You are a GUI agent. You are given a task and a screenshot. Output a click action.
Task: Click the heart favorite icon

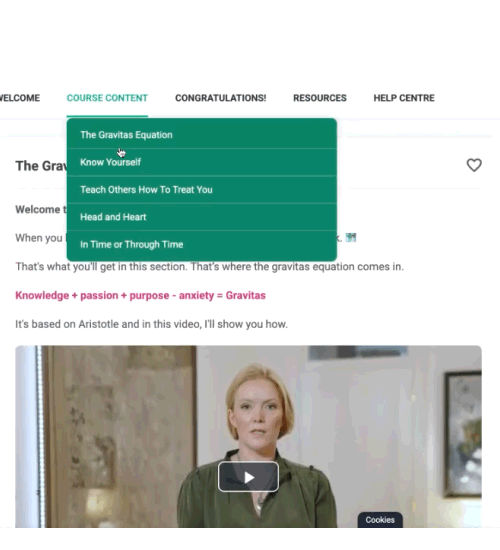[x=474, y=165]
